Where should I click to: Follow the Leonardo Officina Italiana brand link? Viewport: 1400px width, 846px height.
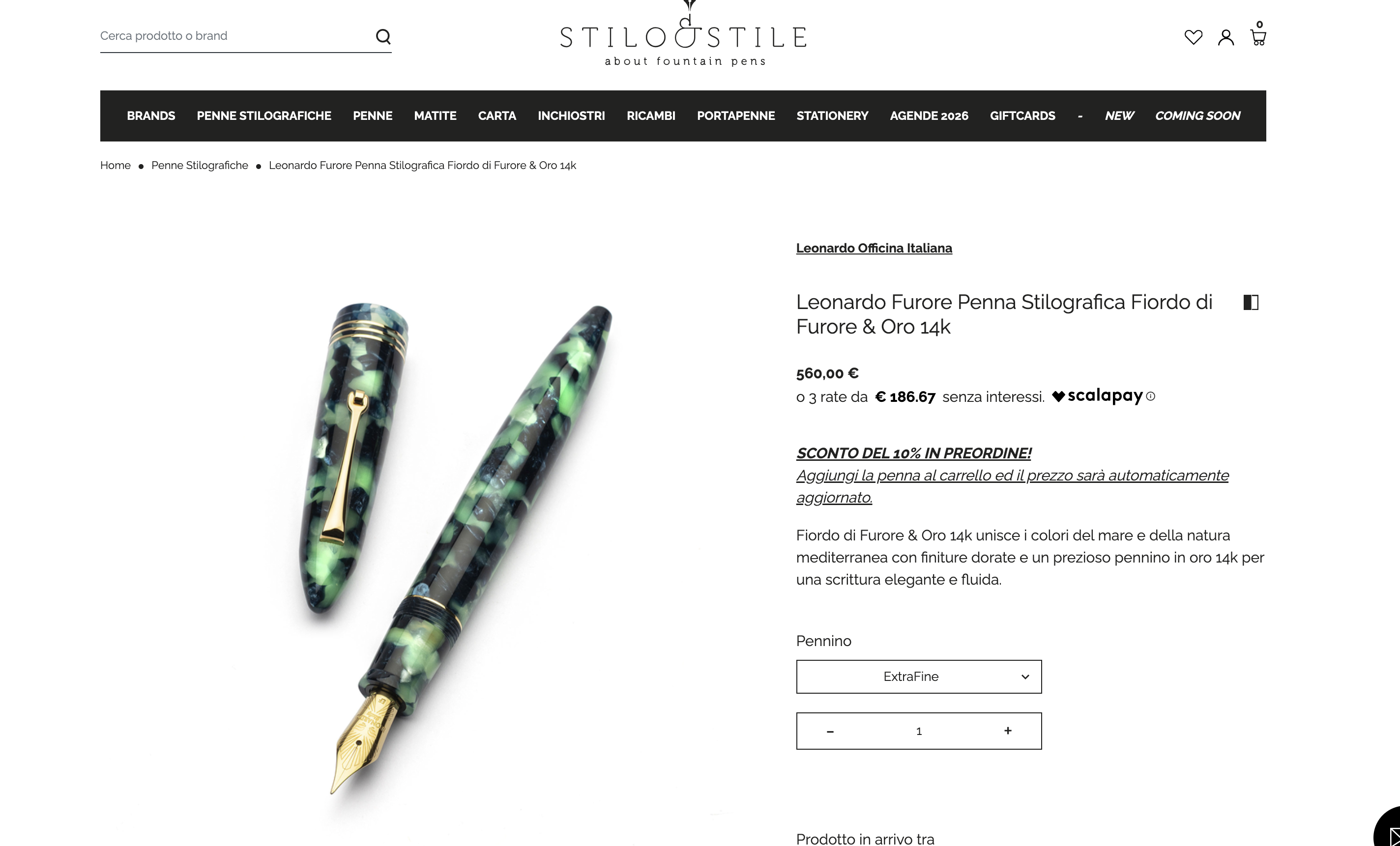pos(874,248)
